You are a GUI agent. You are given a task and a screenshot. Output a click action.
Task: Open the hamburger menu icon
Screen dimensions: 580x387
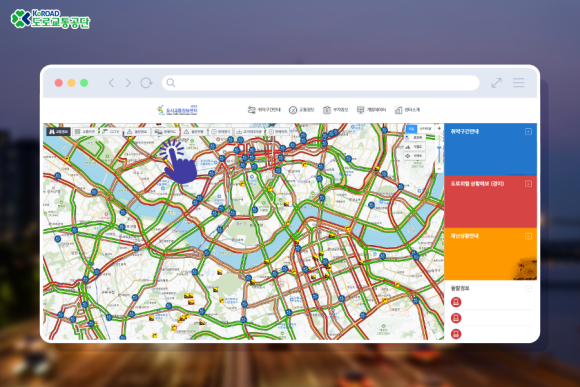click(518, 83)
